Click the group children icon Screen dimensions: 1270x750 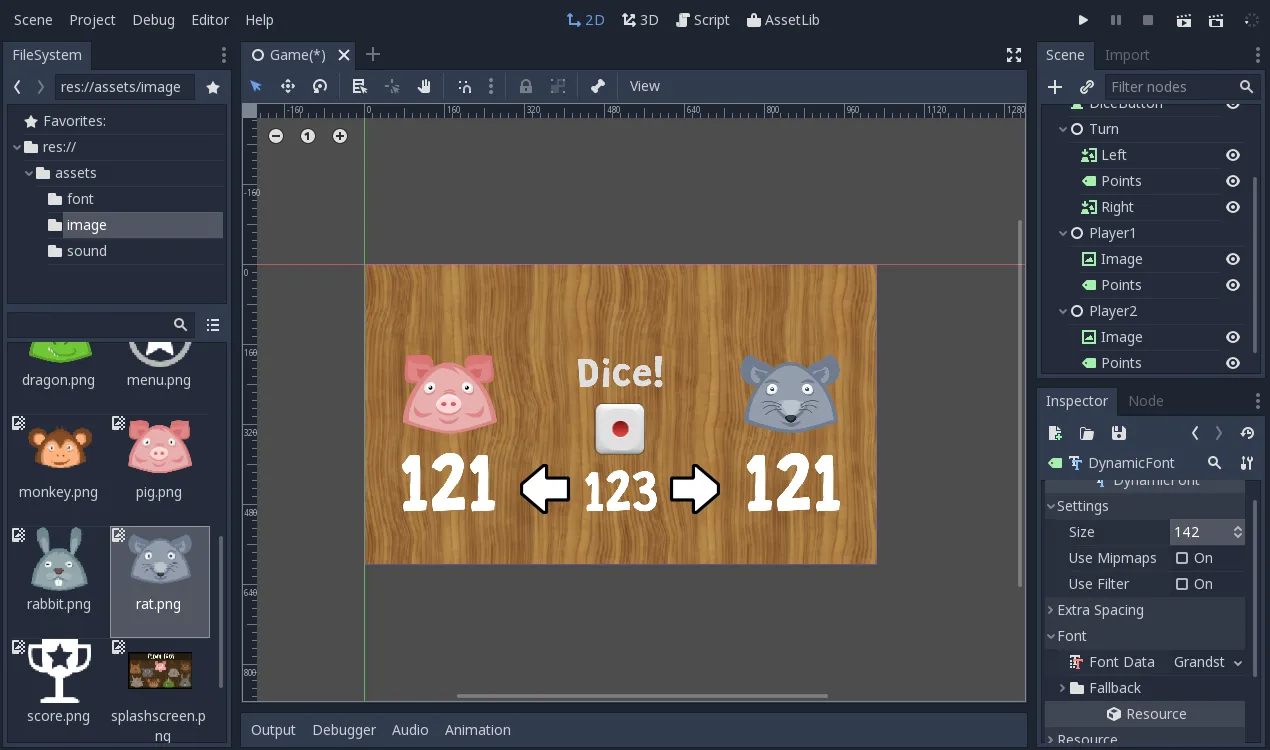[558, 86]
